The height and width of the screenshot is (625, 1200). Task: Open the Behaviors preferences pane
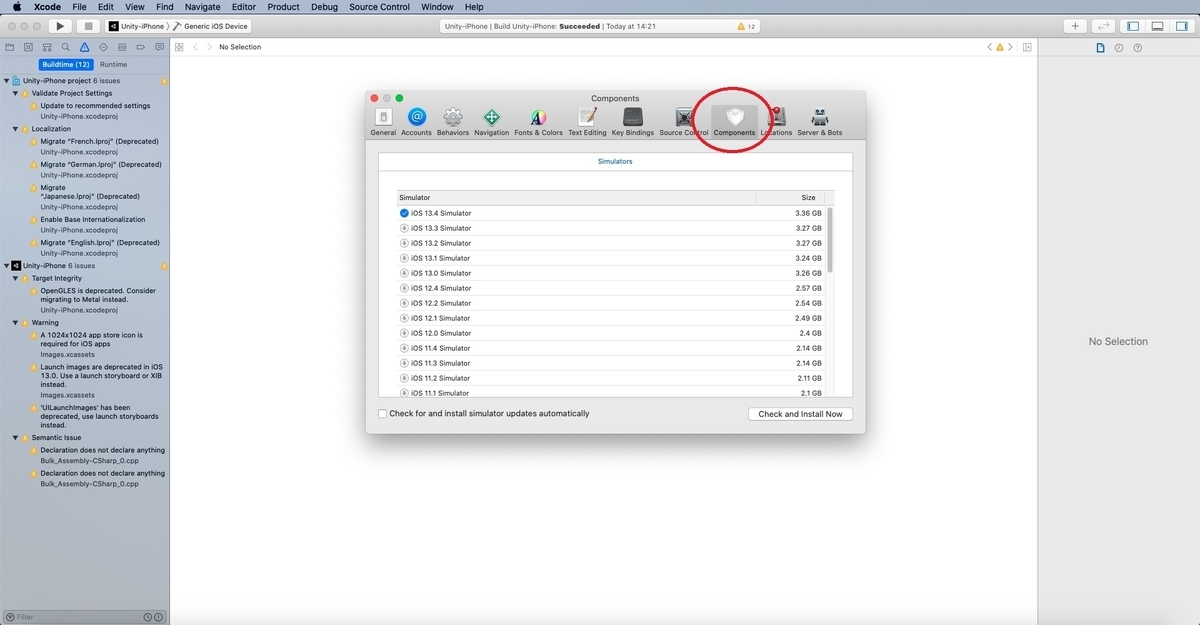click(x=453, y=122)
